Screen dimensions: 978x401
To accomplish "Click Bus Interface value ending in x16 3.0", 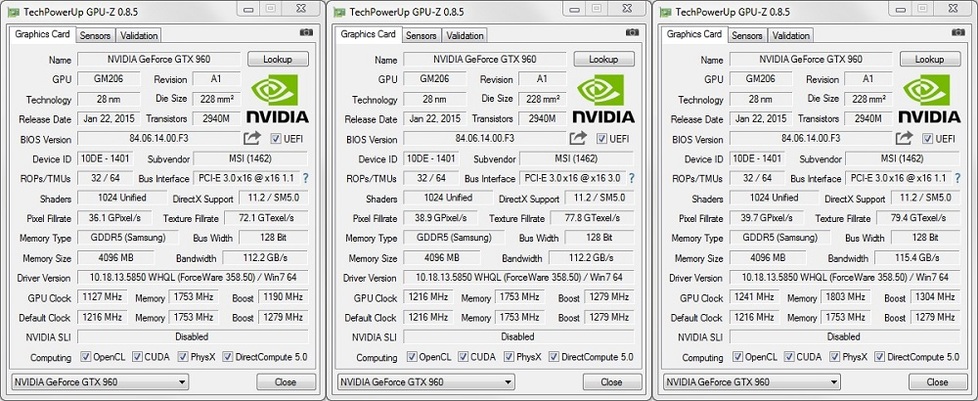I will [574, 178].
